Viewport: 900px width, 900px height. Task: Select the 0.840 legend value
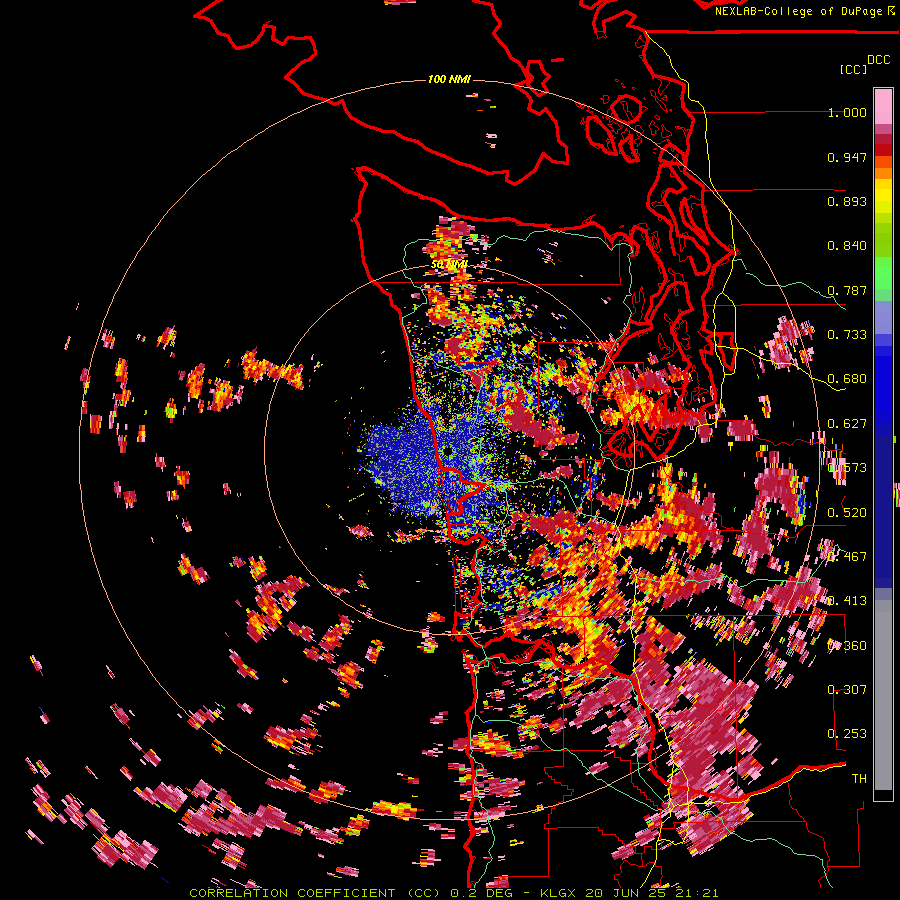847,246
